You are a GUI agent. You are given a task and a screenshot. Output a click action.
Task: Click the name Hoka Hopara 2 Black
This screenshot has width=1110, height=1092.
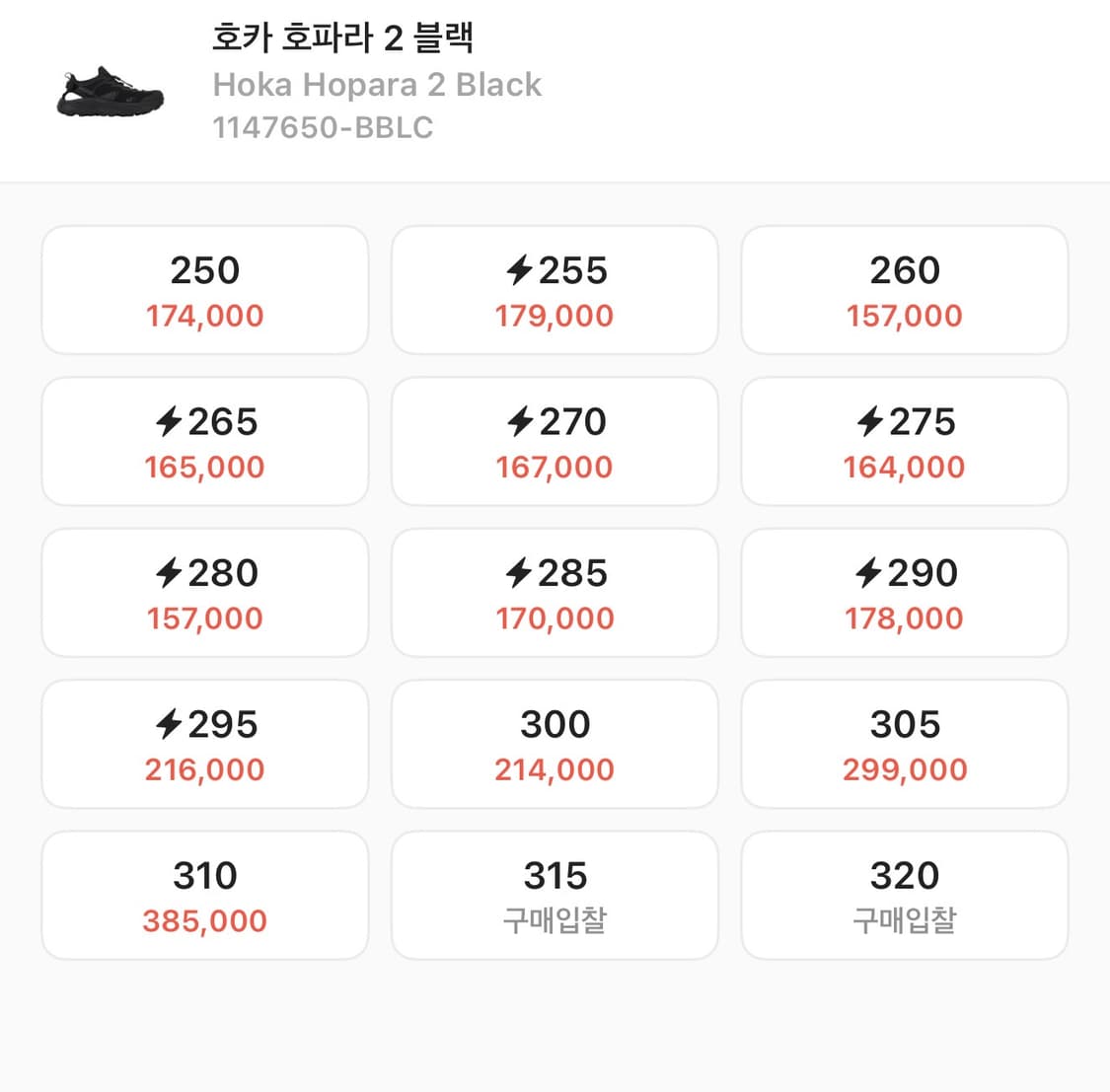(x=378, y=85)
